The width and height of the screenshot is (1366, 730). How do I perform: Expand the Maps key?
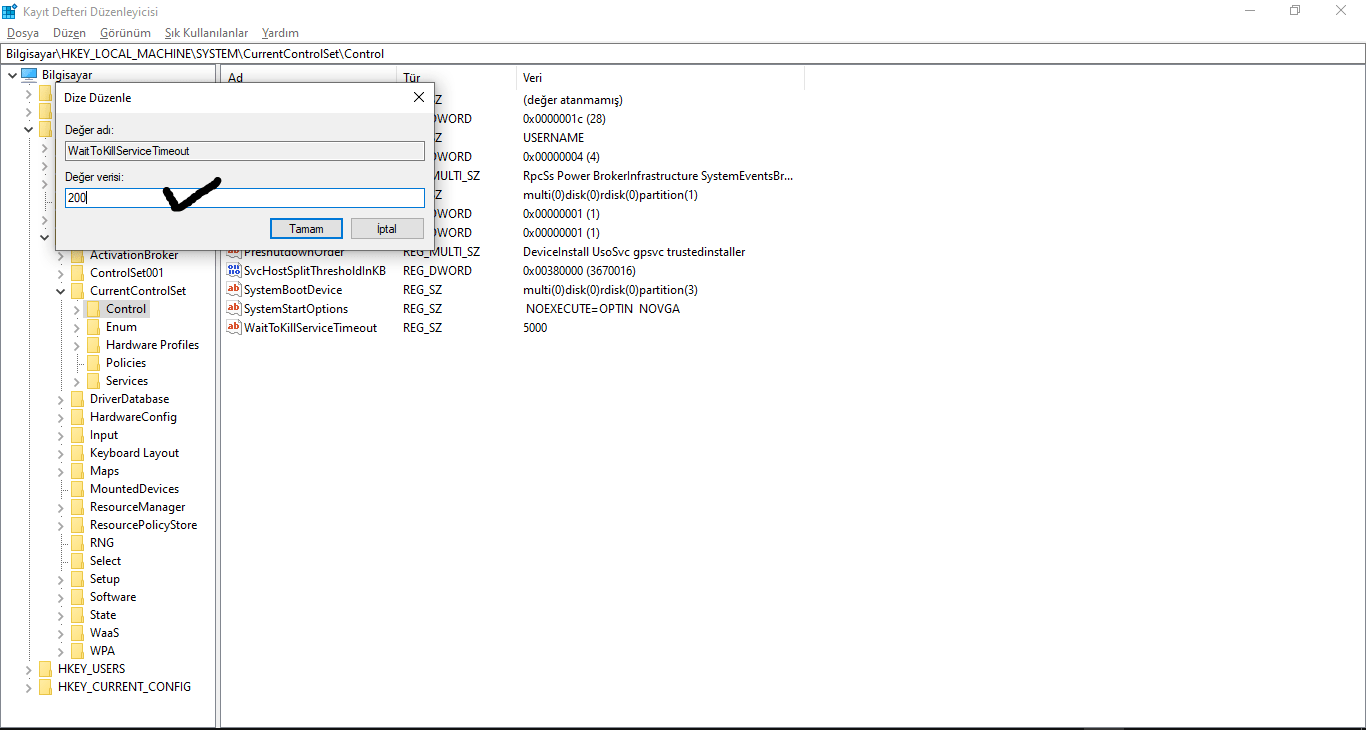click(x=60, y=471)
